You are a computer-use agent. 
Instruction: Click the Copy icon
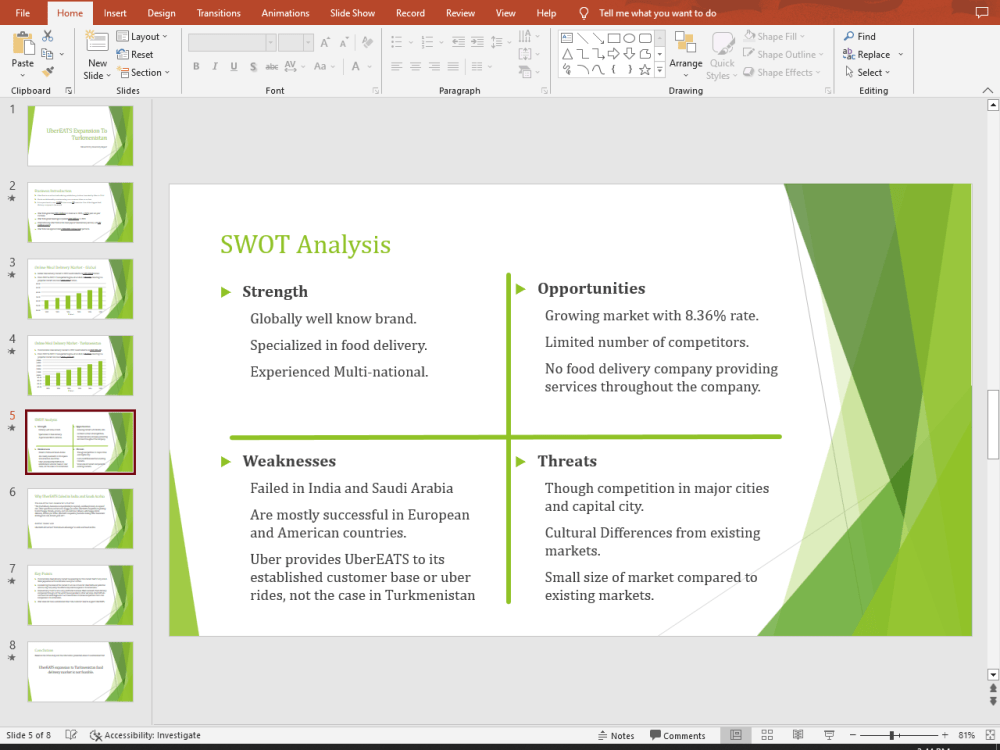click(47, 54)
